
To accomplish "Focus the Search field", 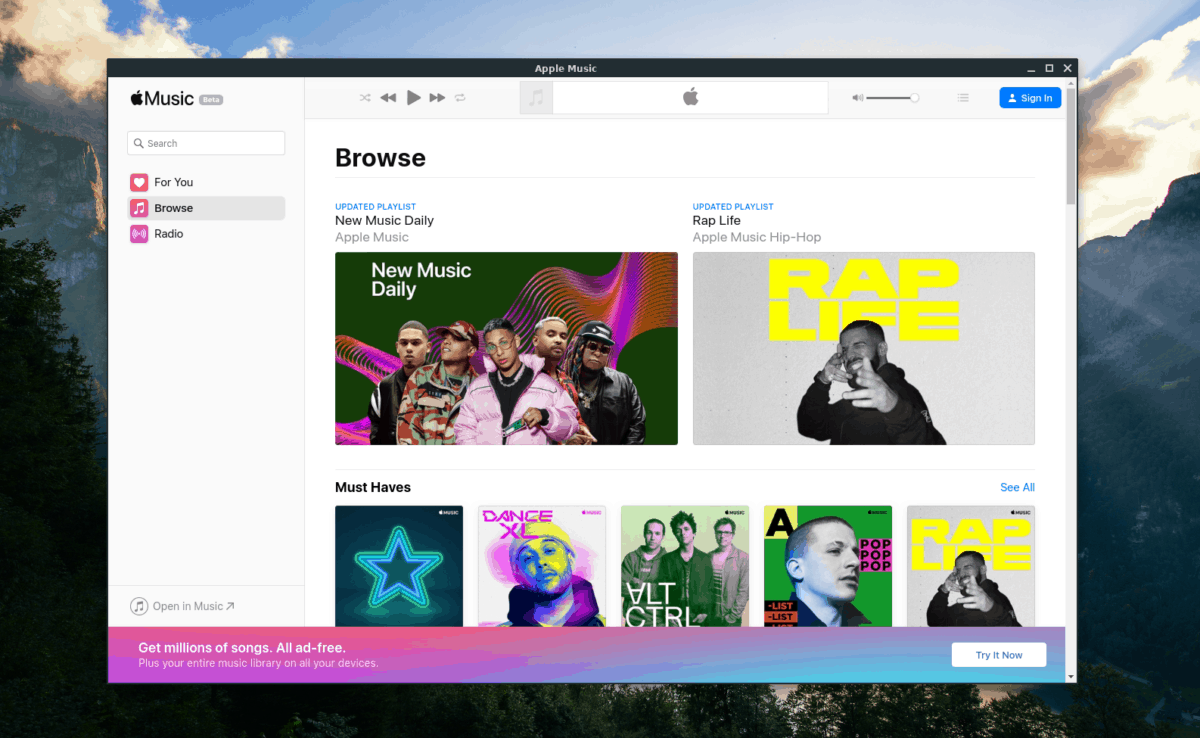I will [x=206, y=143].
